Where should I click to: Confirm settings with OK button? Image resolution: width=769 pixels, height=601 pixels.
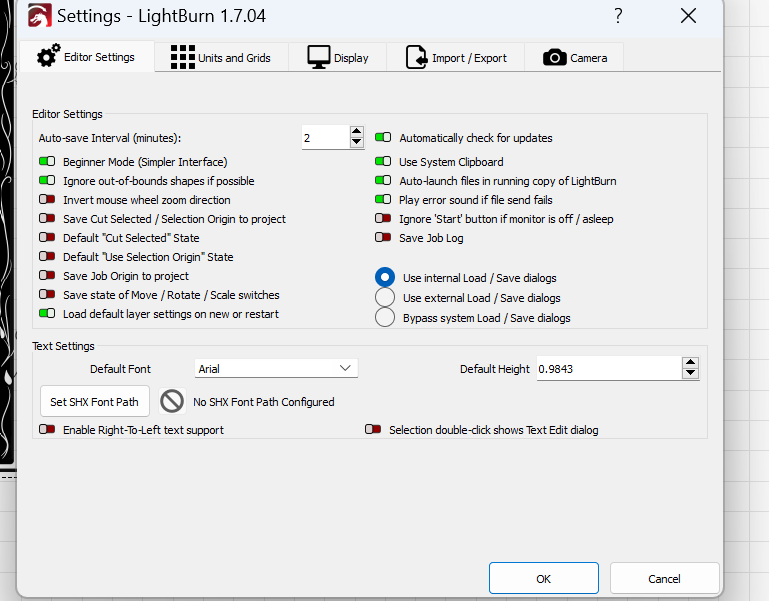543,578
